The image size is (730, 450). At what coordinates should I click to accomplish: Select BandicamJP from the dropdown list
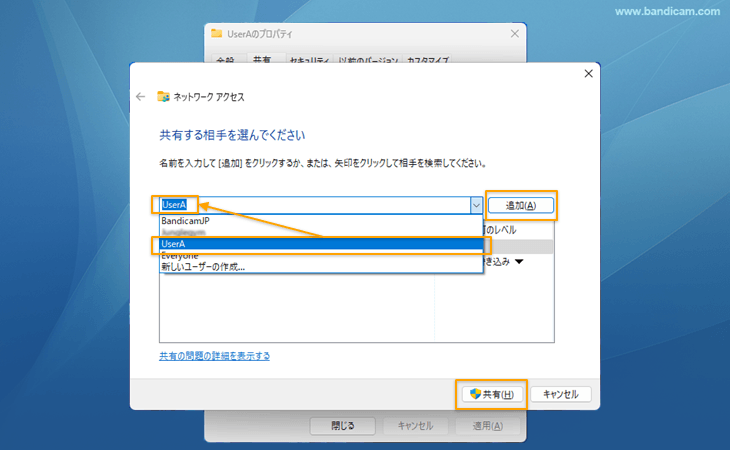321,221
